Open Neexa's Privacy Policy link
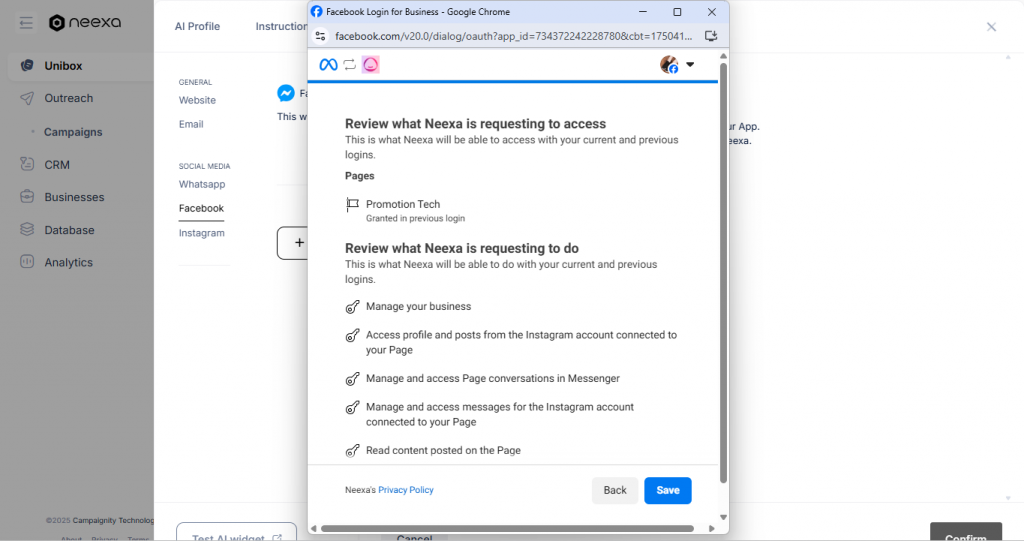 (x=406, y=489)
